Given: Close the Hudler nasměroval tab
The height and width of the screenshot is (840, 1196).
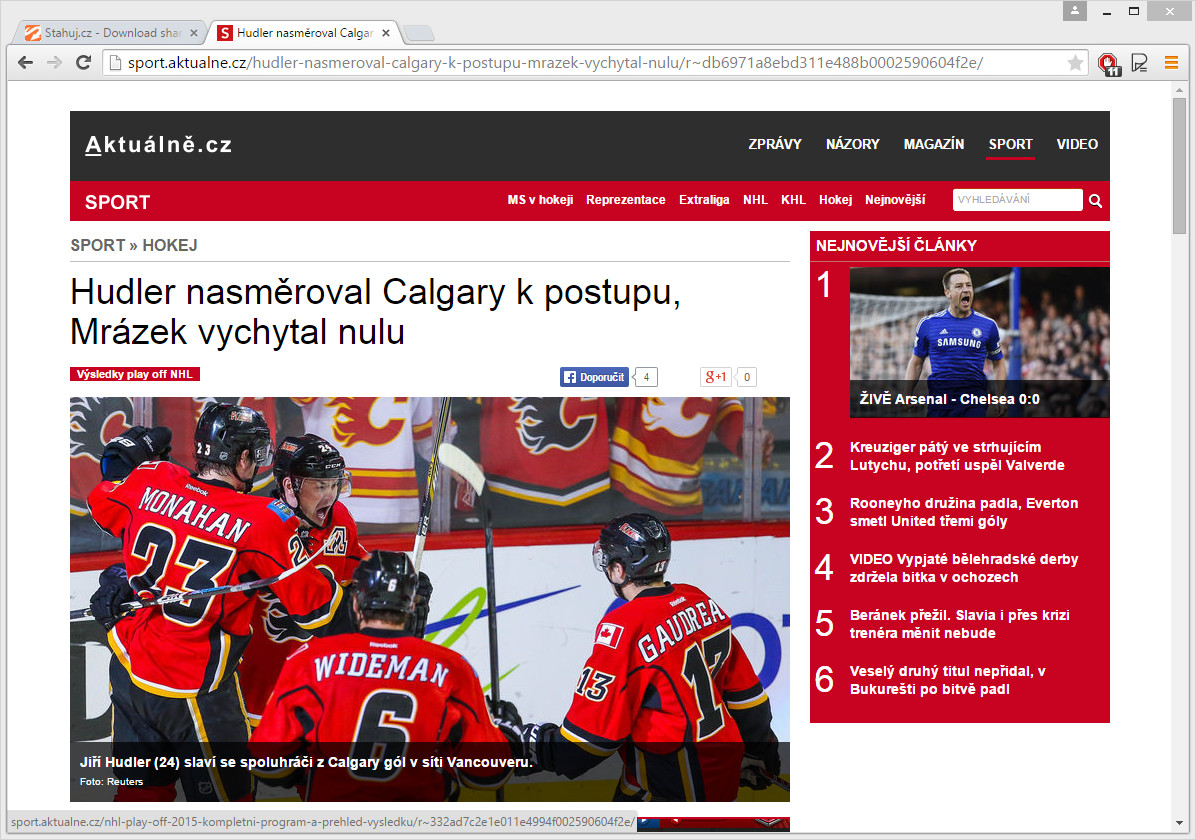Looking at the screenshot, I should coord(386,33).
